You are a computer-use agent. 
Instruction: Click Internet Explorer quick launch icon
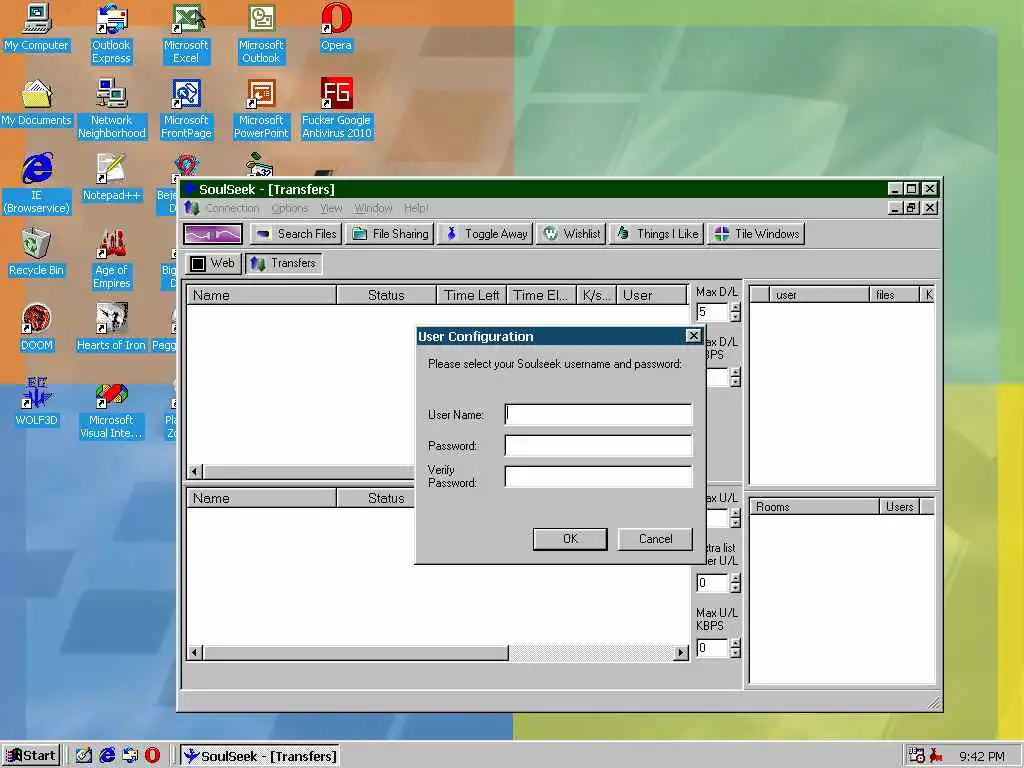click(x=107, y=756)
